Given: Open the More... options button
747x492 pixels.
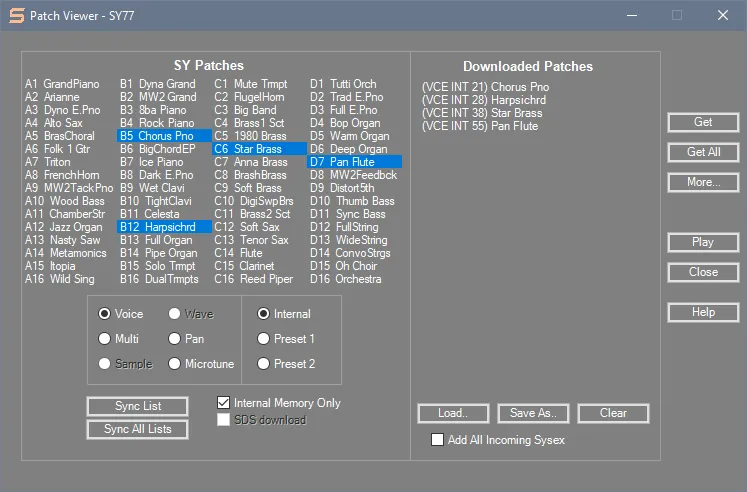Looking at the screenshot, I should 703,182.
